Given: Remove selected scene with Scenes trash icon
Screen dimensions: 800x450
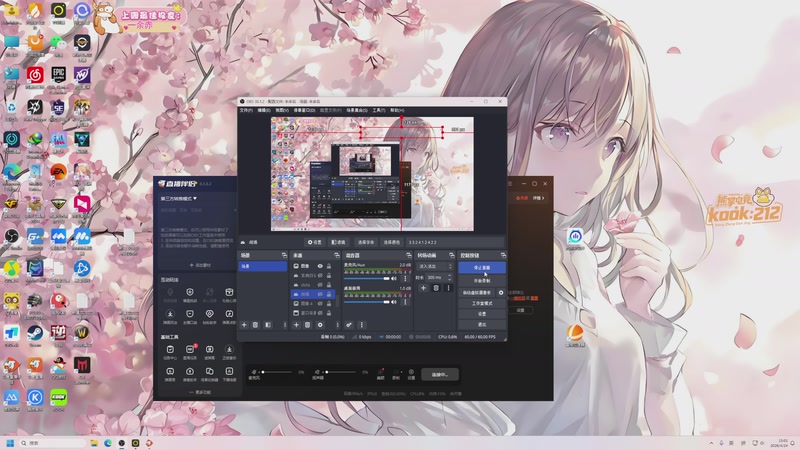Looking at the screenshot, I should click(x=256, y=325).
